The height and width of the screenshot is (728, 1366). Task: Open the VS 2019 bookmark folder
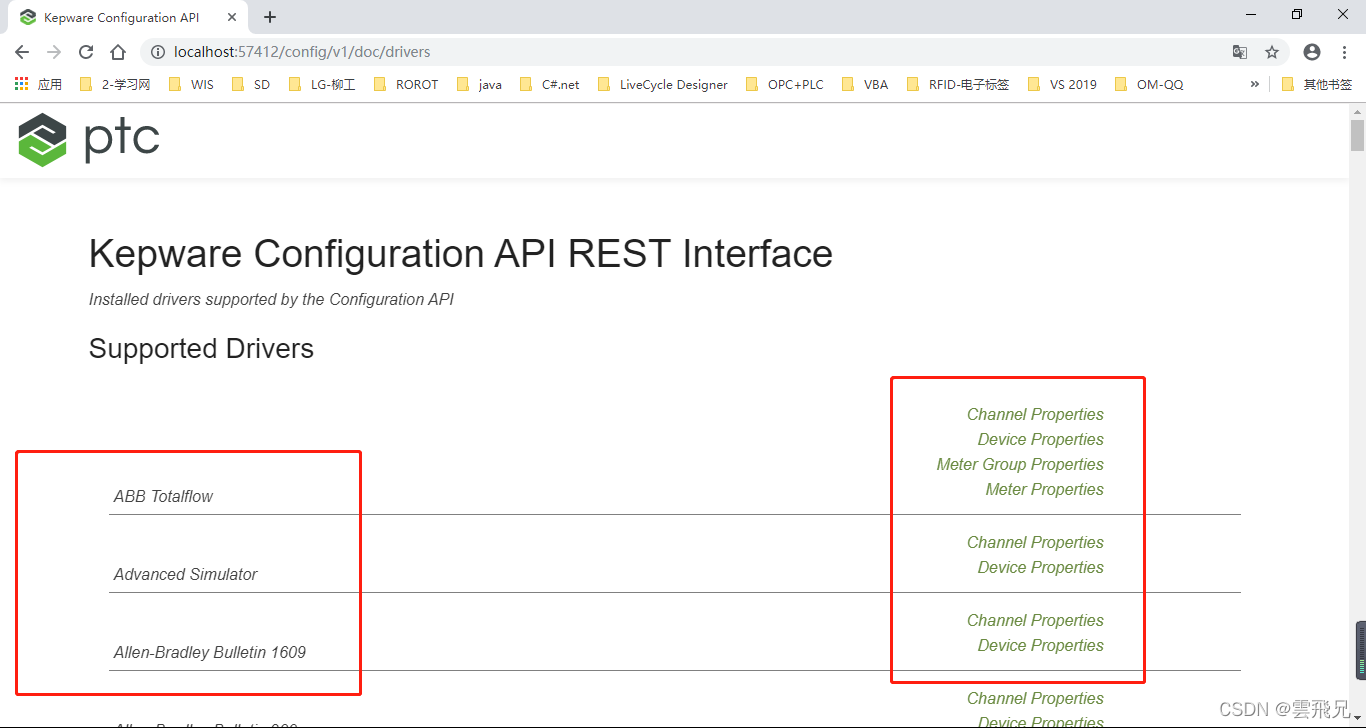tap(1062, 84)
